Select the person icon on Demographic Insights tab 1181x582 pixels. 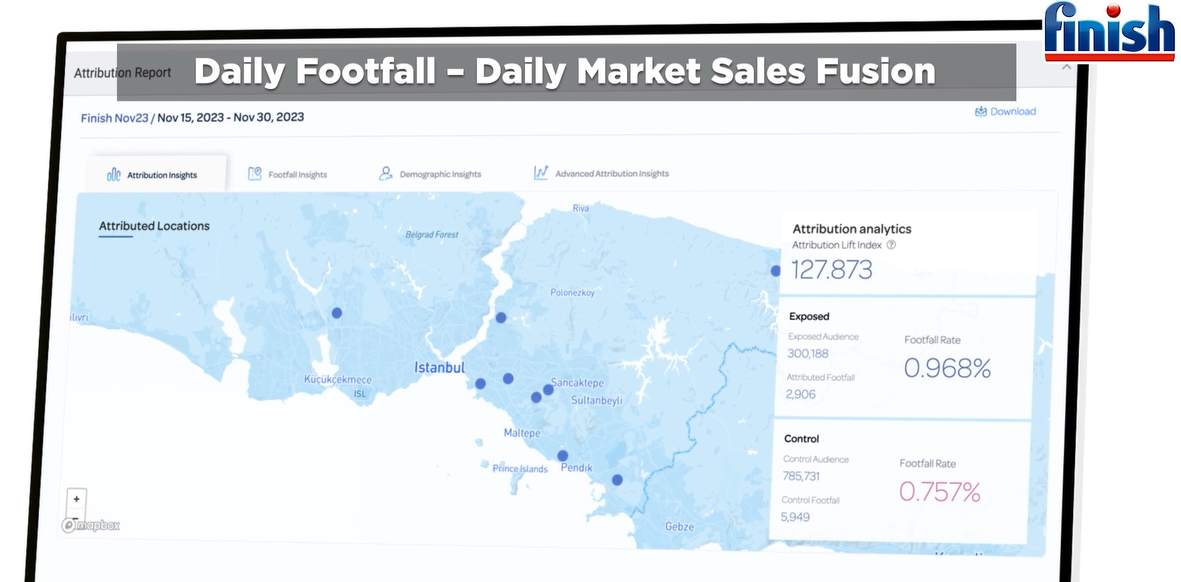(x=384, y=173)
